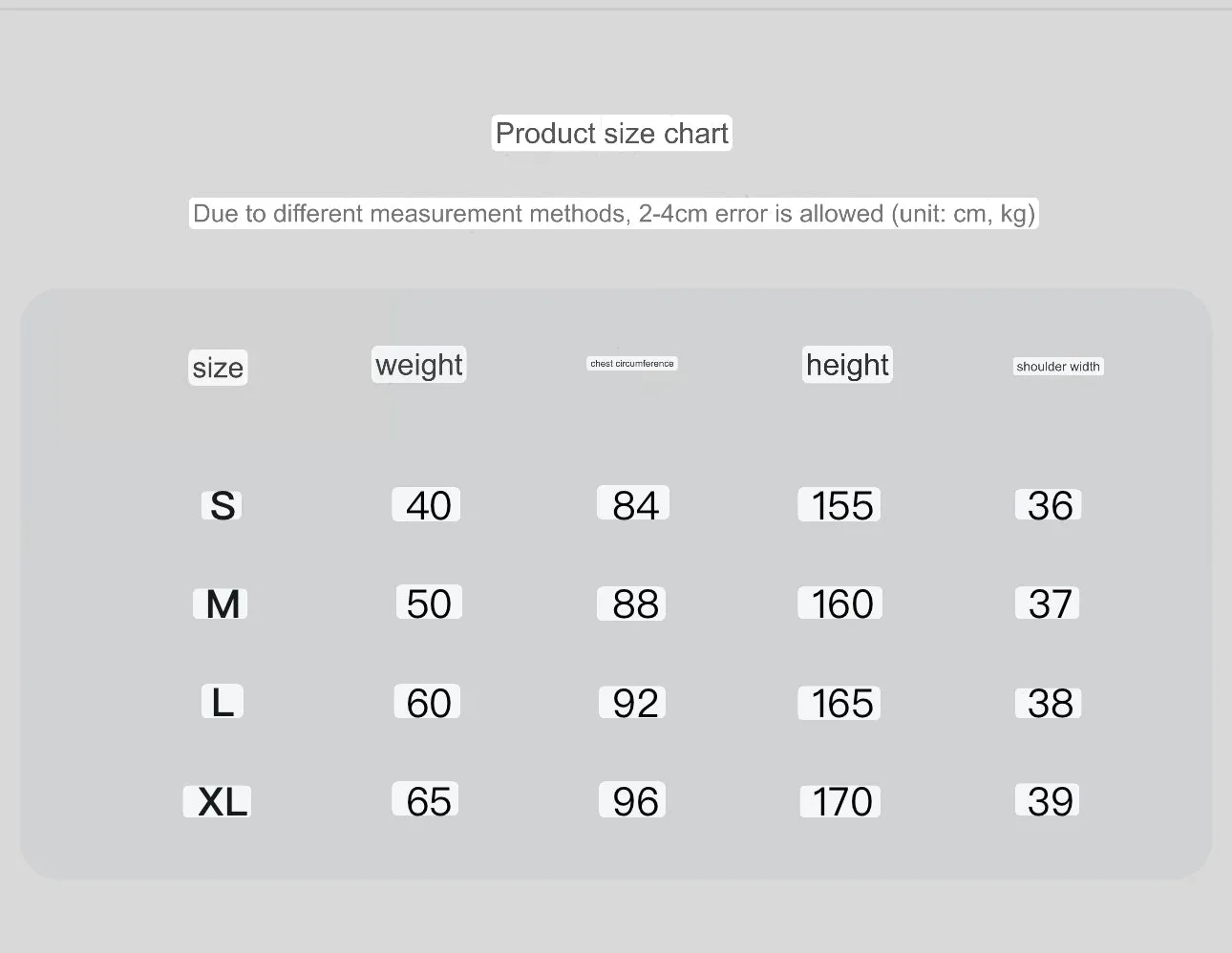Click the height column header
The width and height of the screenshot is (1232, 953).
[847, 365]
